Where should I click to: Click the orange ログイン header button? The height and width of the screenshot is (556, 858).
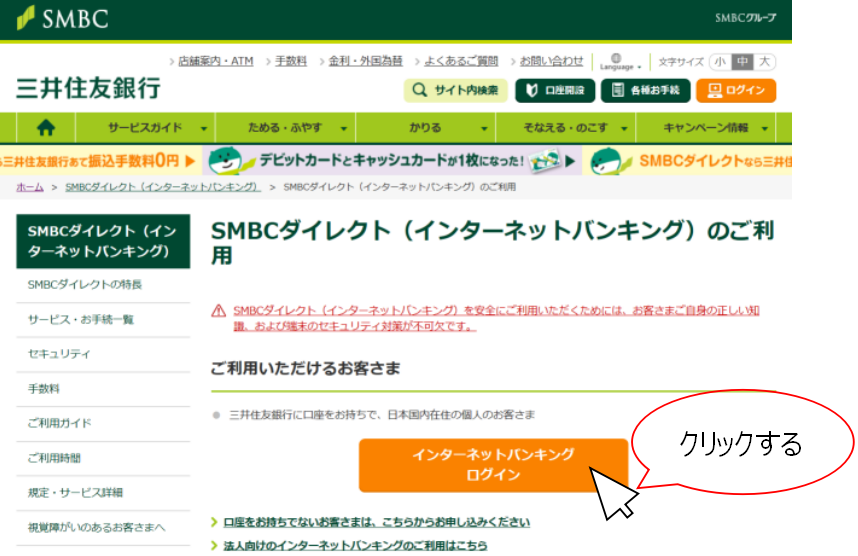(736, 90)
